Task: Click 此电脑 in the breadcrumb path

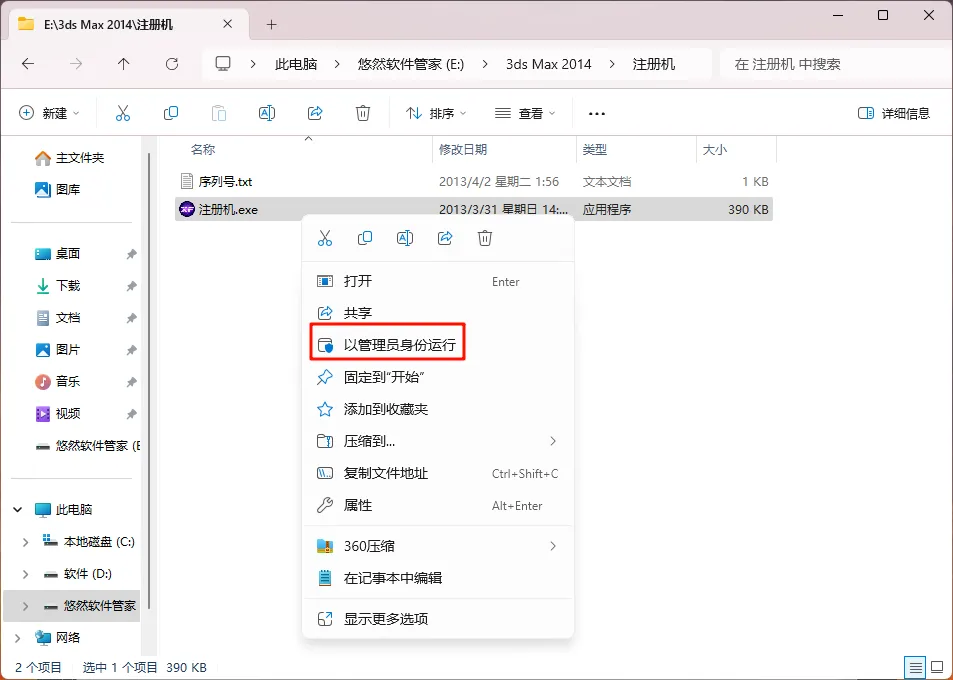Action: (x=296, y=64)
